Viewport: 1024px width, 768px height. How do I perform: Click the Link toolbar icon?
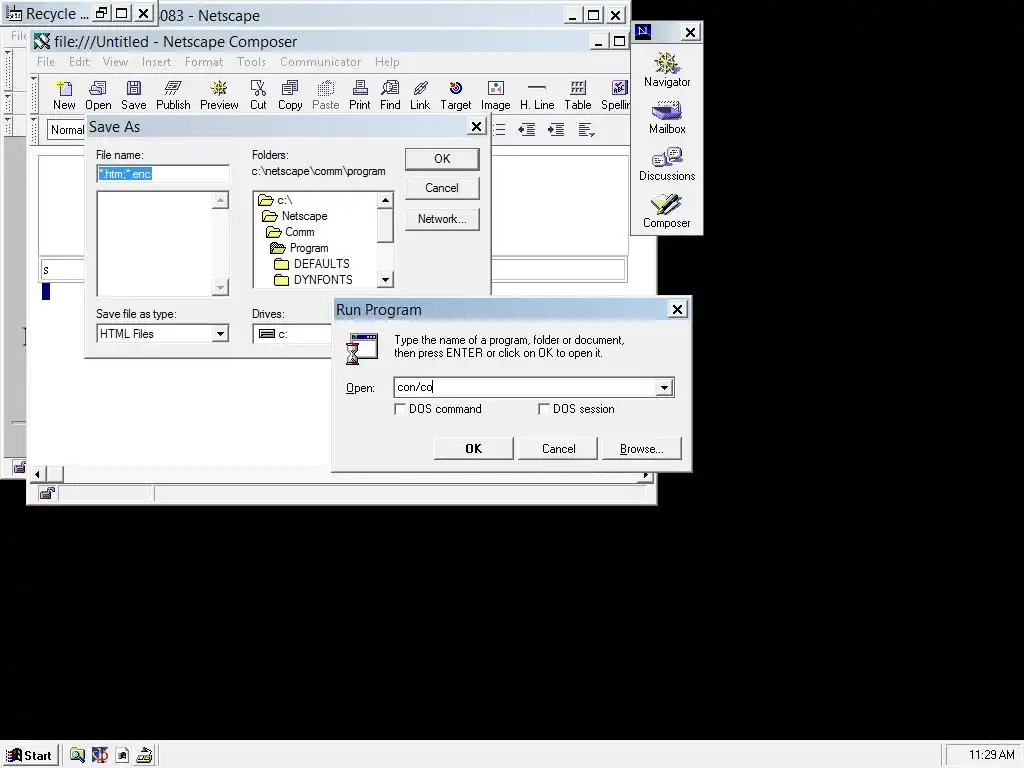click(420, 95)
